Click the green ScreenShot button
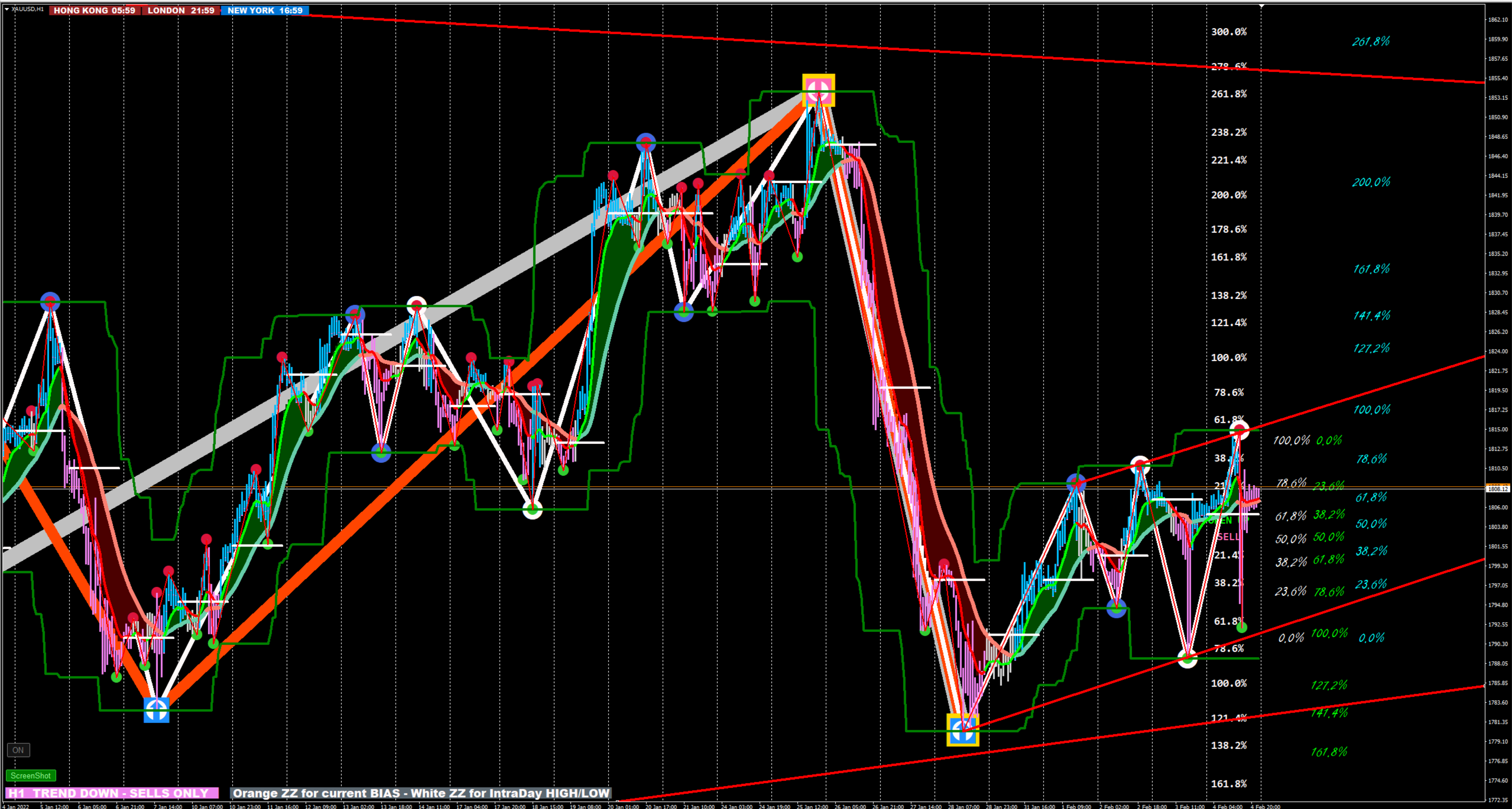 pos(30,776)
